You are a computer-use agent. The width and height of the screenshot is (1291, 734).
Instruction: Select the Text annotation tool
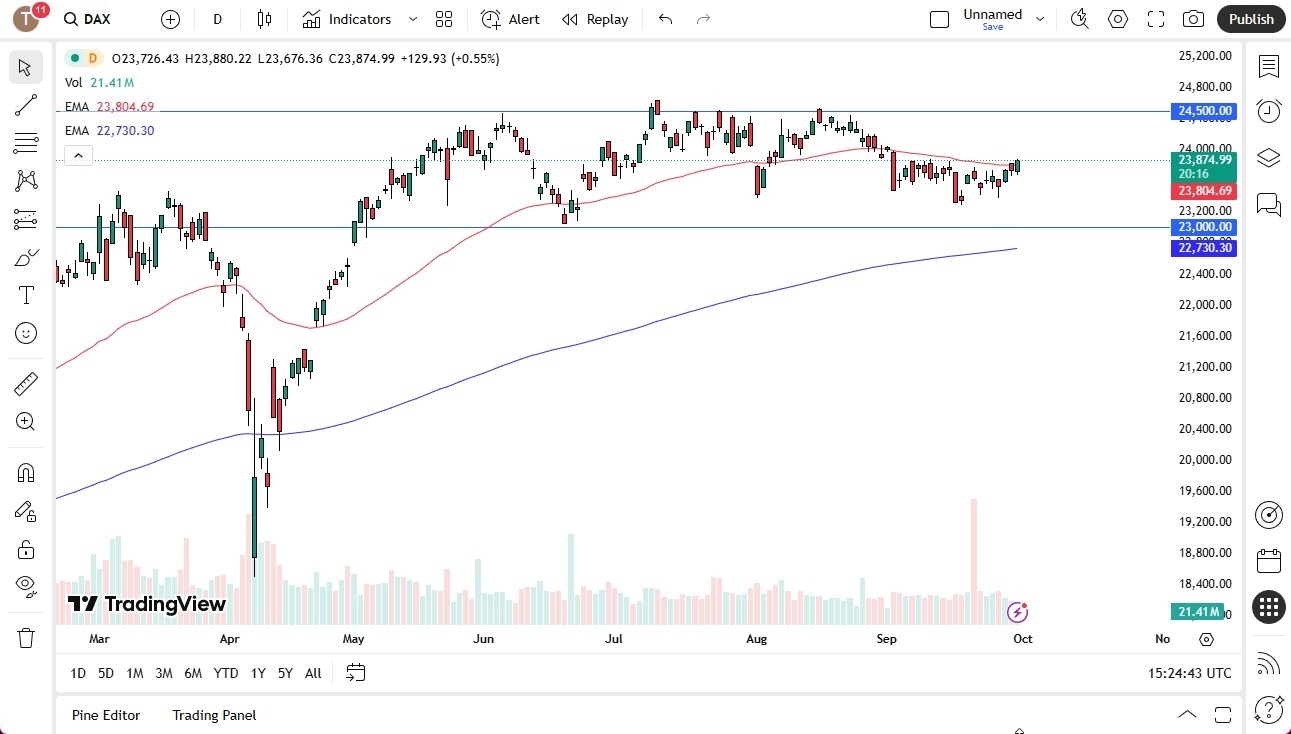(25, 294)
